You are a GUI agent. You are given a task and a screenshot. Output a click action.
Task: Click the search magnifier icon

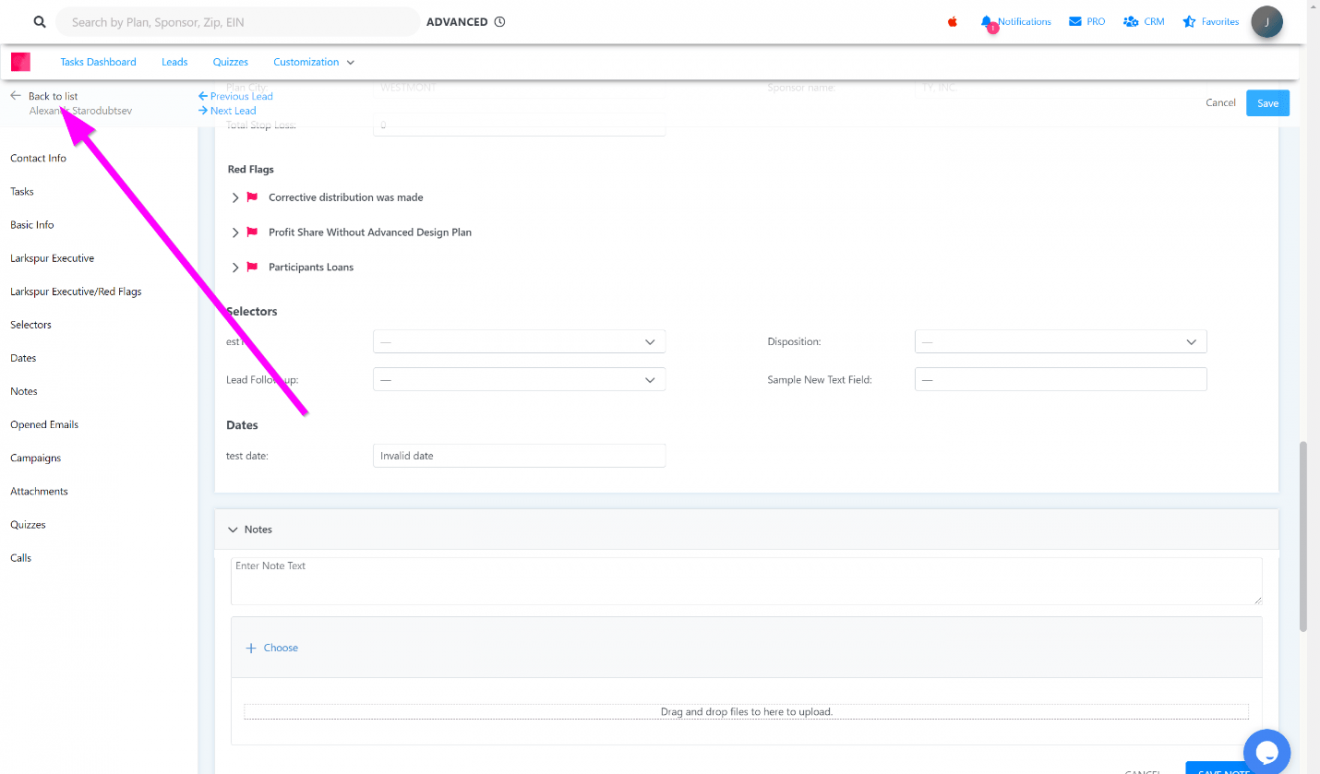tap(40, 22)
